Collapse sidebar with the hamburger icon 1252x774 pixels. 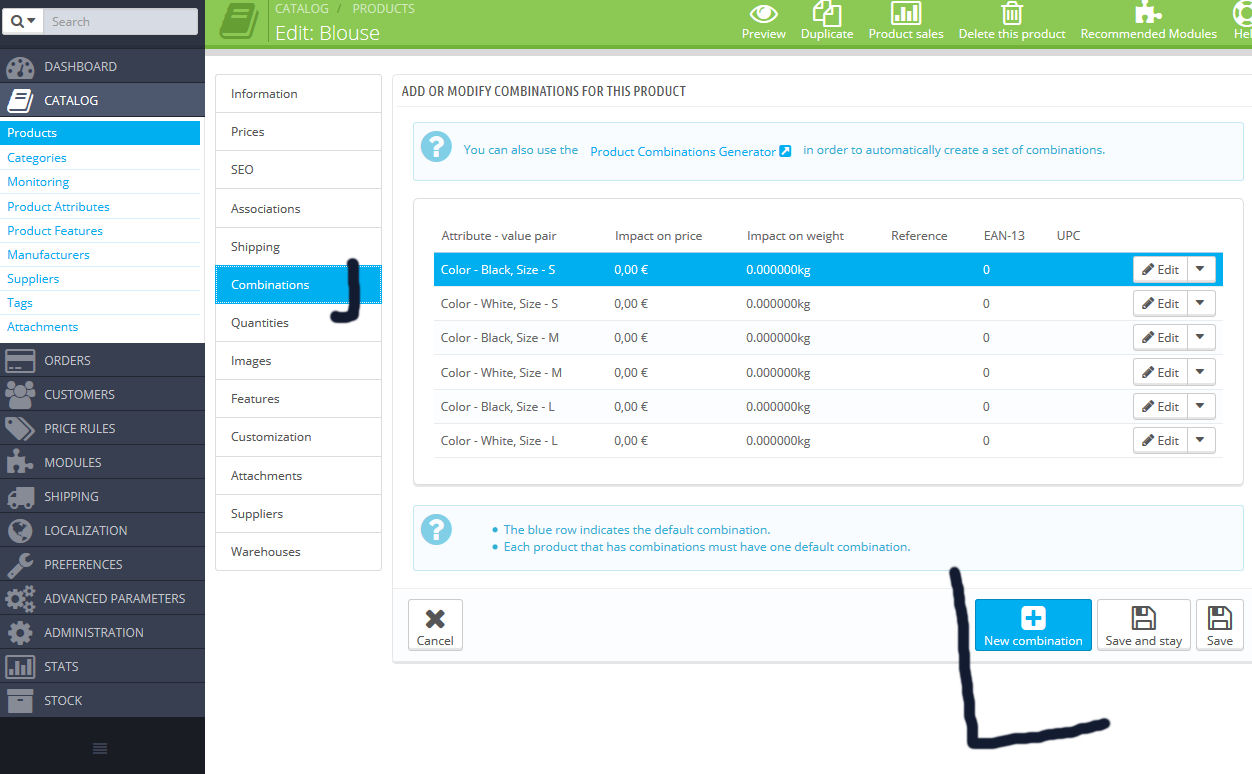point(100,749)
